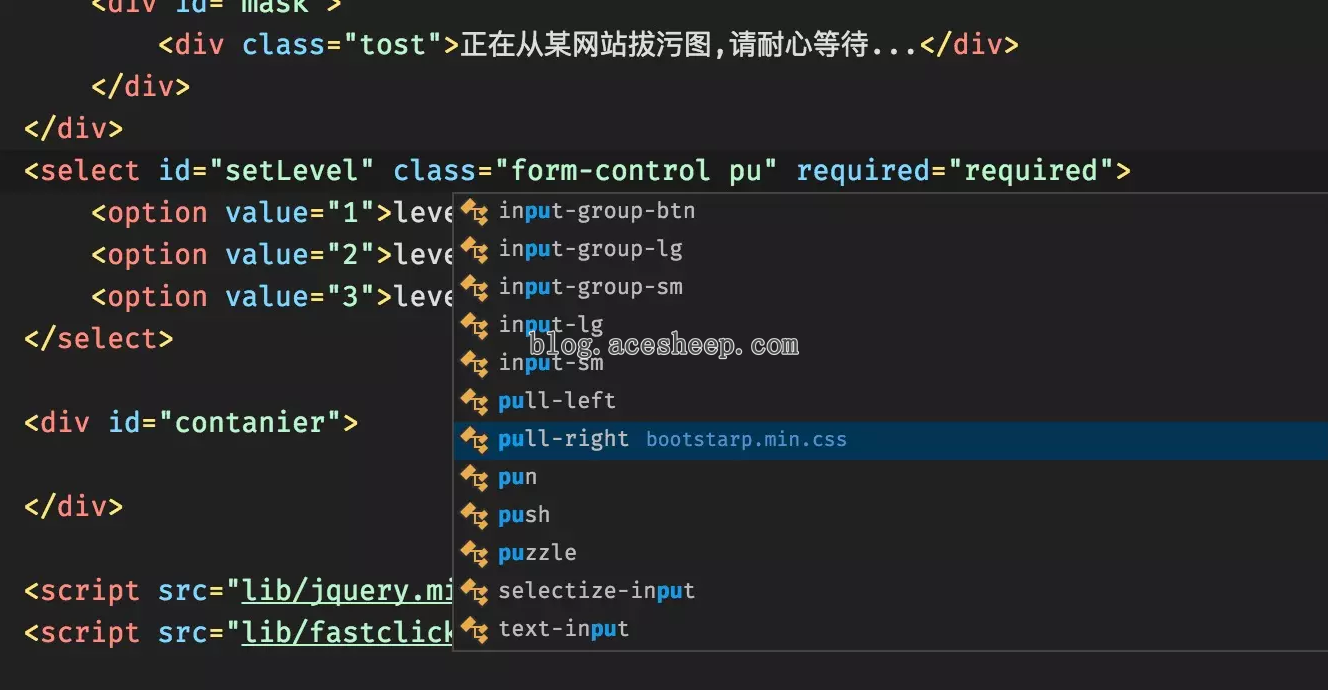The width and height of the screenshot is (1328, 690).
Task: Click the icon beside input-group-lg suggestion
Action: pyautogui.click(x=474, y=249)
